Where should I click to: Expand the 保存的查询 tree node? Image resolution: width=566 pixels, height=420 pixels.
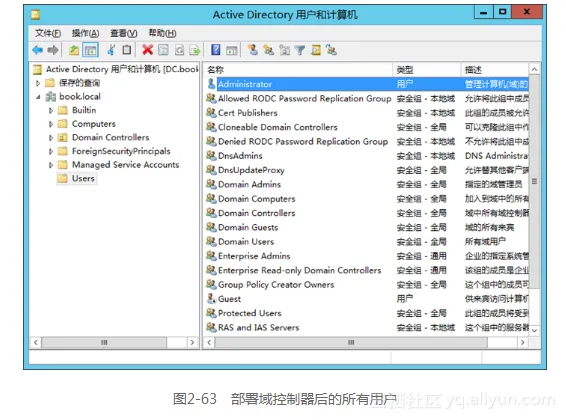click(x=38, y=83)
